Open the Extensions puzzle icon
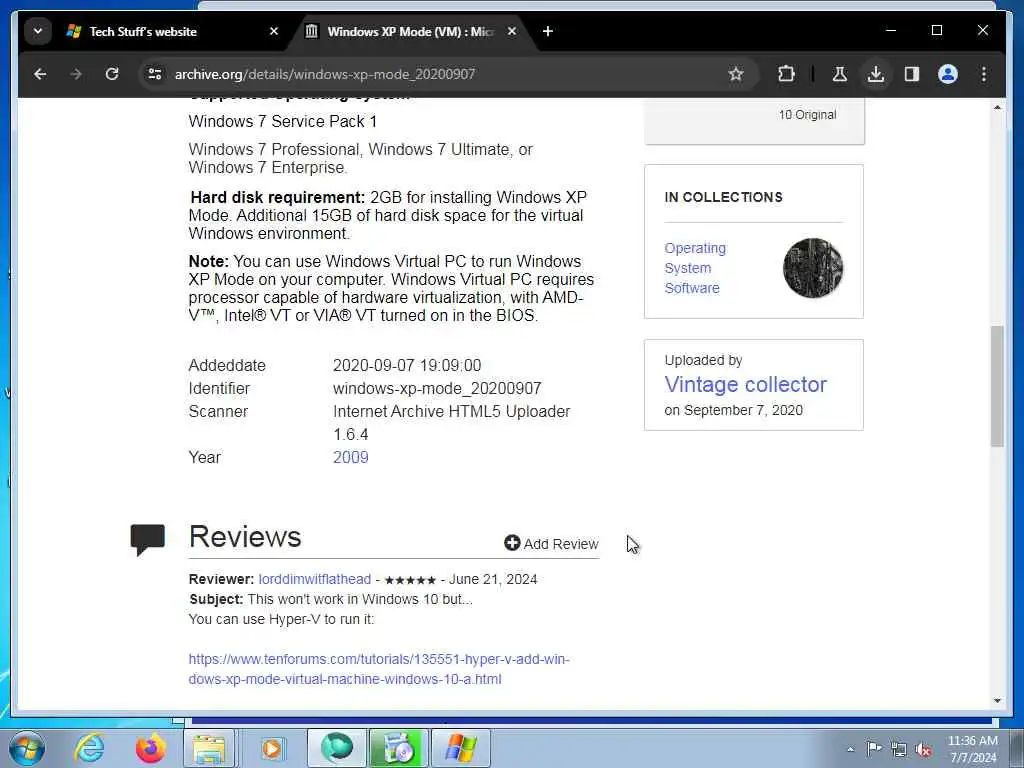This screenshot has height=768, width=1024. point(786,74)
